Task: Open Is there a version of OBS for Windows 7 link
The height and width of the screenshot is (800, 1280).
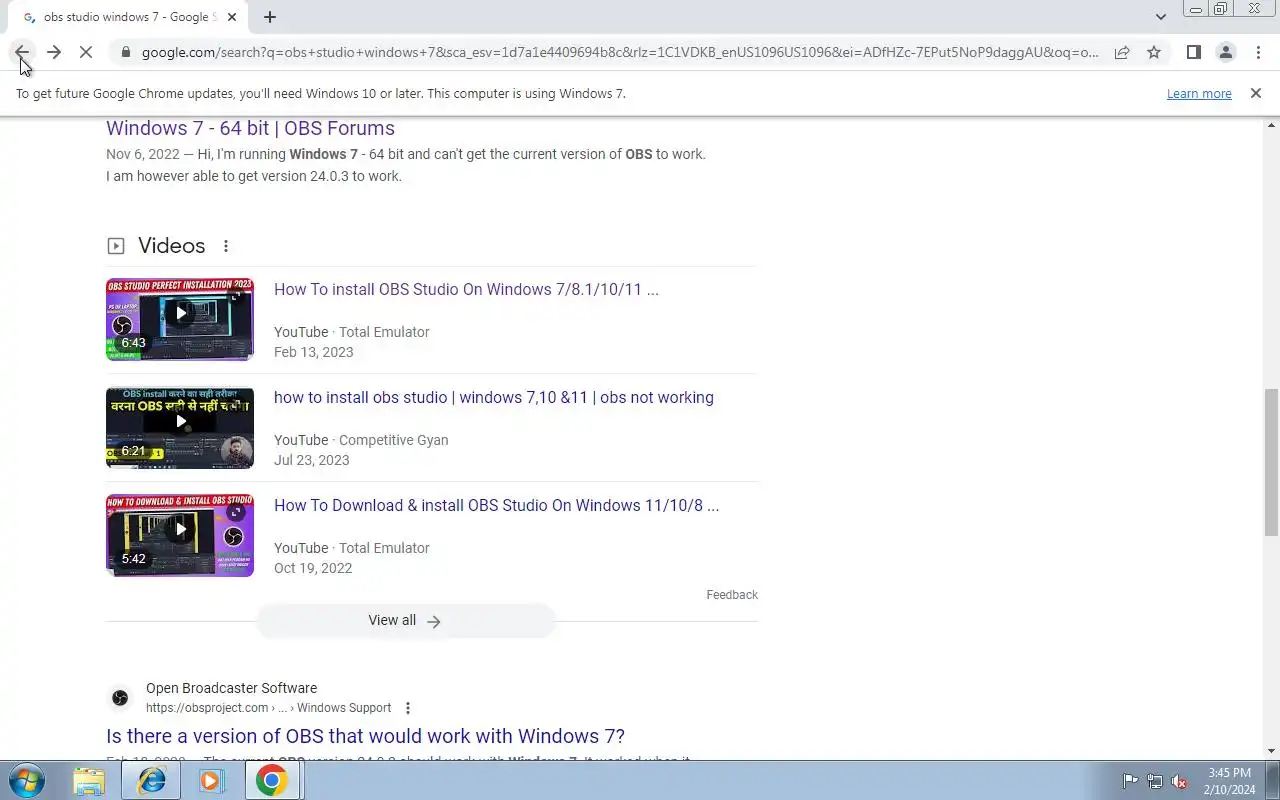Action: click(x=365, y=736)
